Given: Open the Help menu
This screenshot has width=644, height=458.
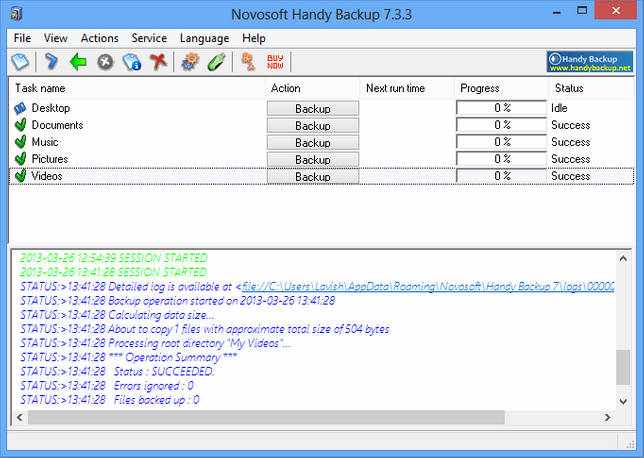Looking at the screenshot, I should tap(254, 38).
